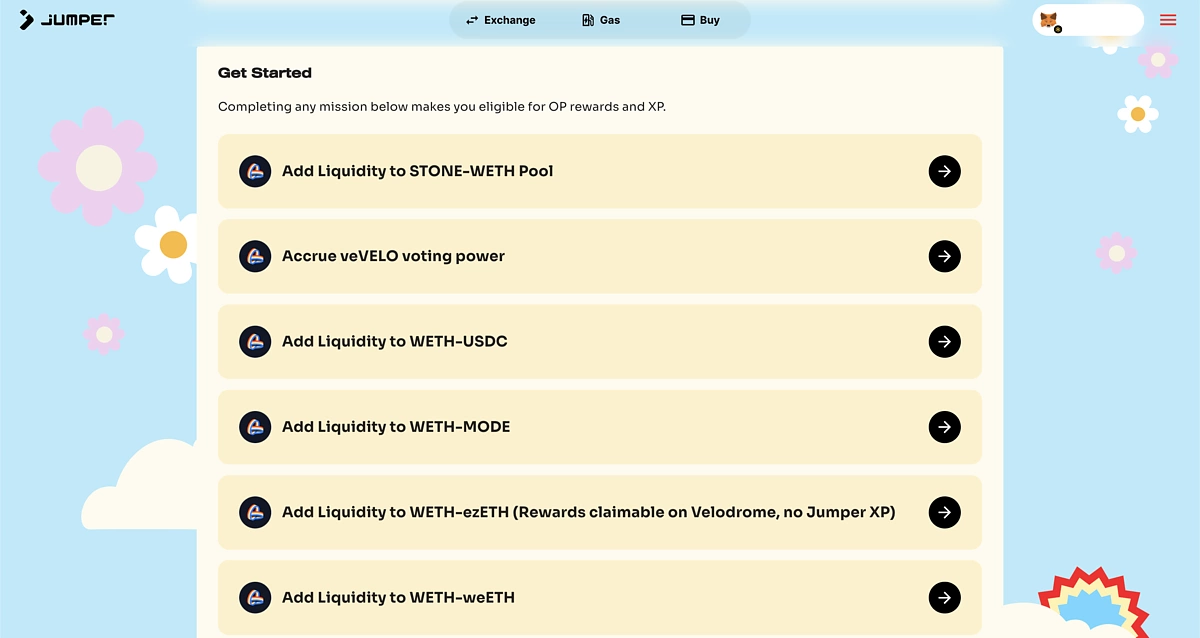The width and height of the screenshot is (1200, 638).
Task: Click the text about OP rewards and XP
Action: (442, 106)
